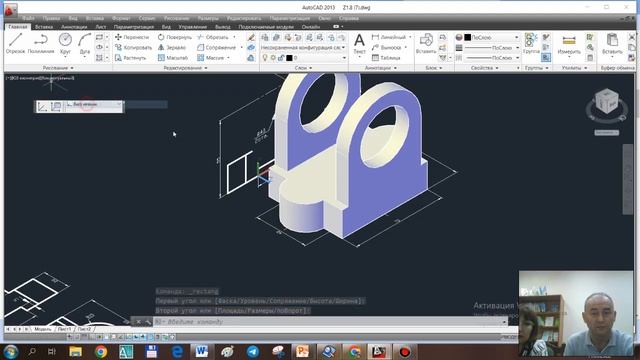Switch to the Модель layout tab
The width and height of the screenshot is (640, 360).
click(x=42, y=329)
